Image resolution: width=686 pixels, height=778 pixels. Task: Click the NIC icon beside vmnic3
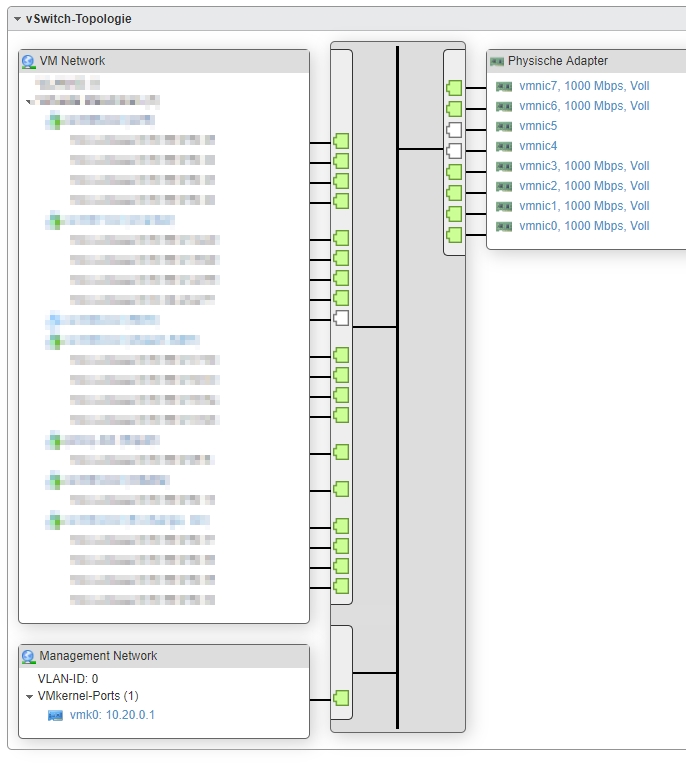tap(504, 167)
